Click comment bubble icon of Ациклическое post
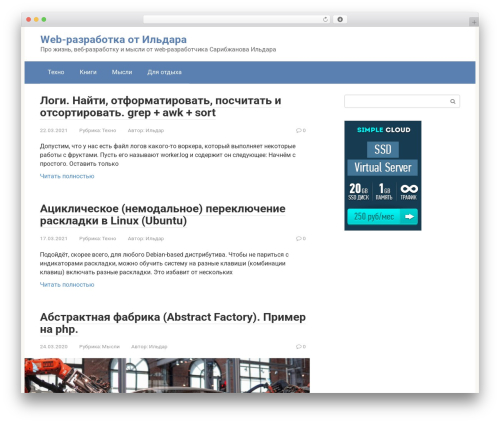This screenshot has height=423, width=500. pyautogui.click(x=299, y=238)
